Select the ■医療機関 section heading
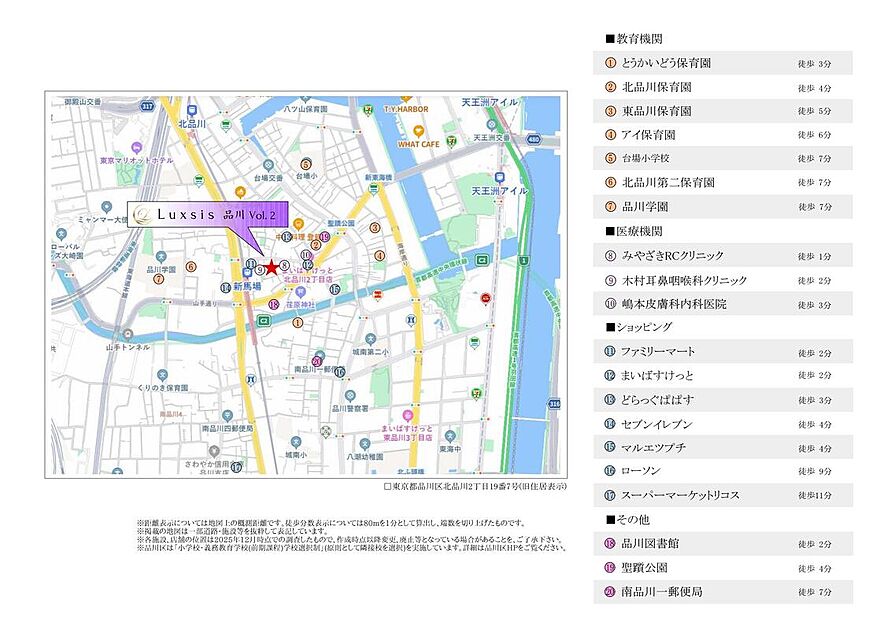891x630 pixels. point(634,231)
